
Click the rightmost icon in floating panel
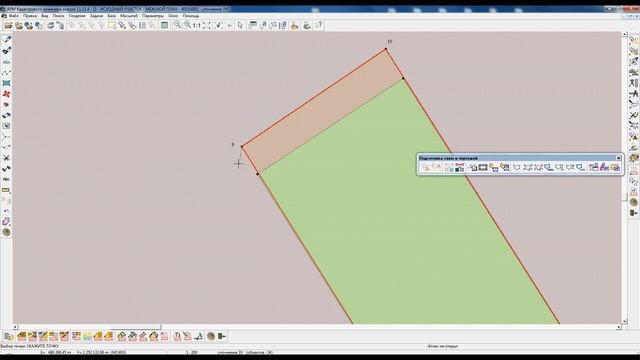615,167
